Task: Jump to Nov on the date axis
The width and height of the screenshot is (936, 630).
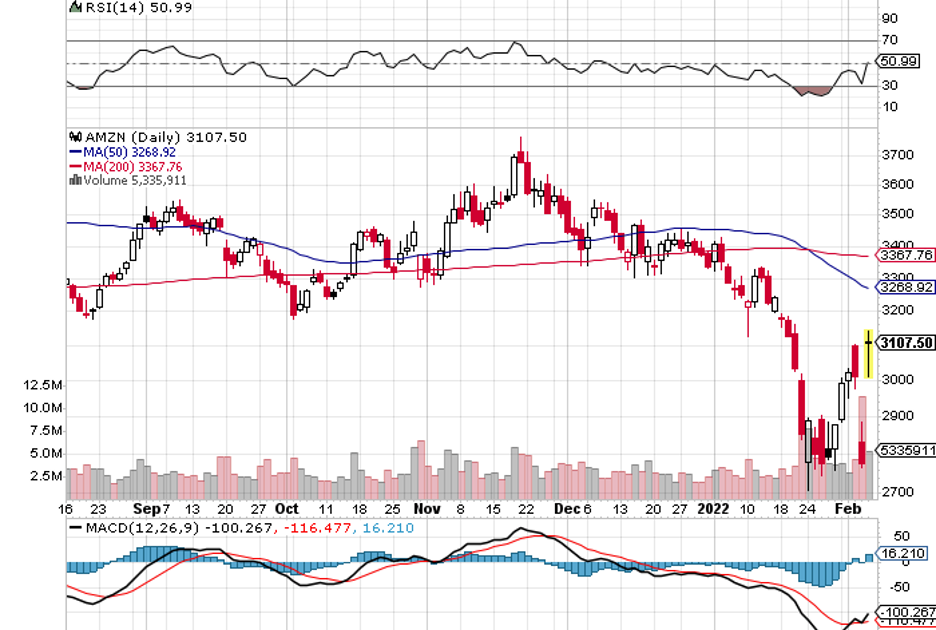Action: point(426,508)
